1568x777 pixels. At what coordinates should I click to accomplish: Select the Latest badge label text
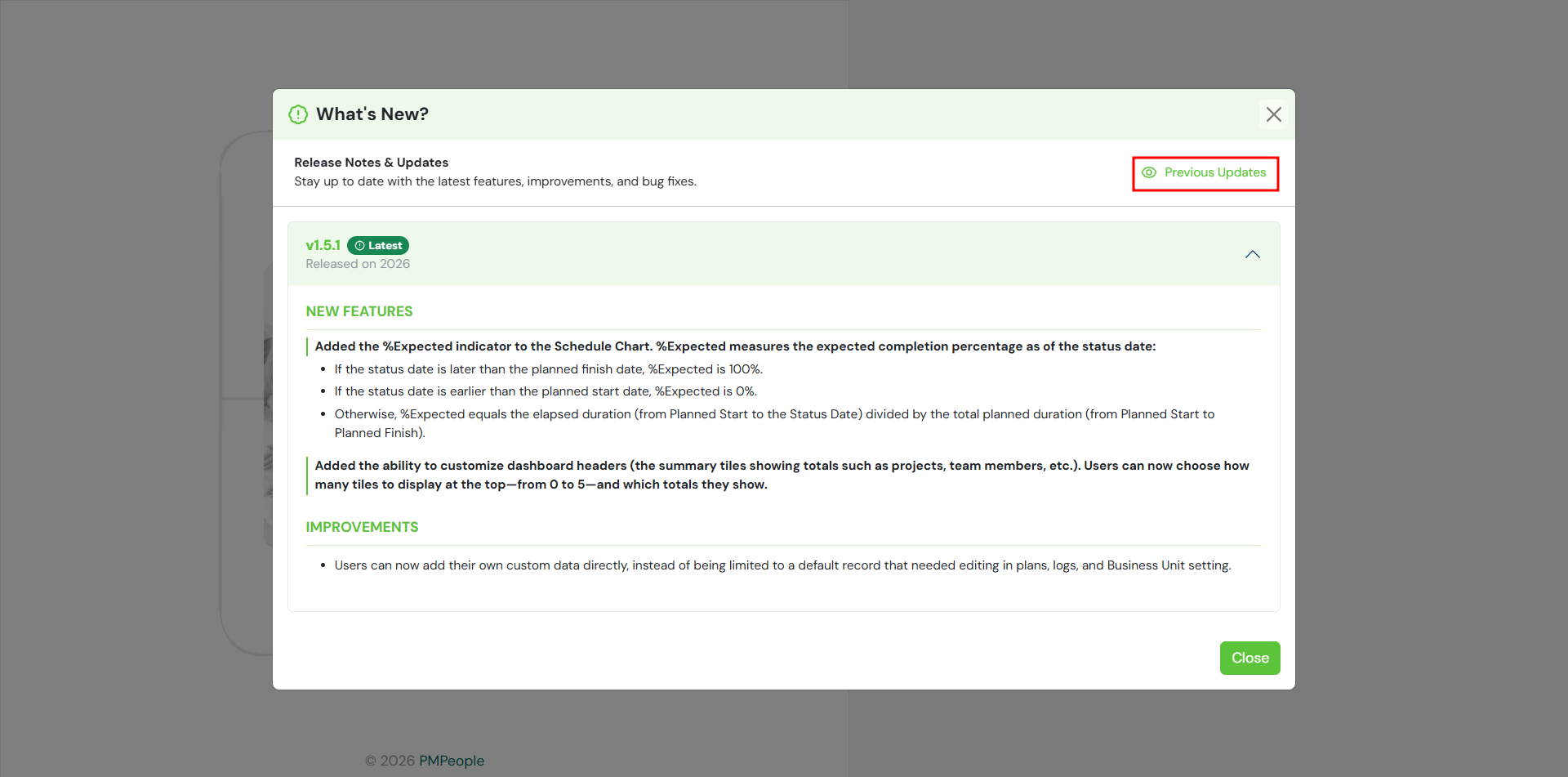385,246
